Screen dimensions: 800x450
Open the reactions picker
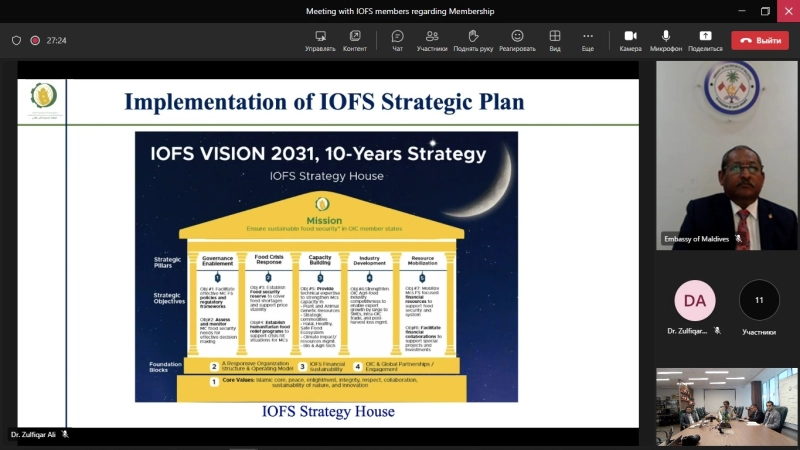517,40
